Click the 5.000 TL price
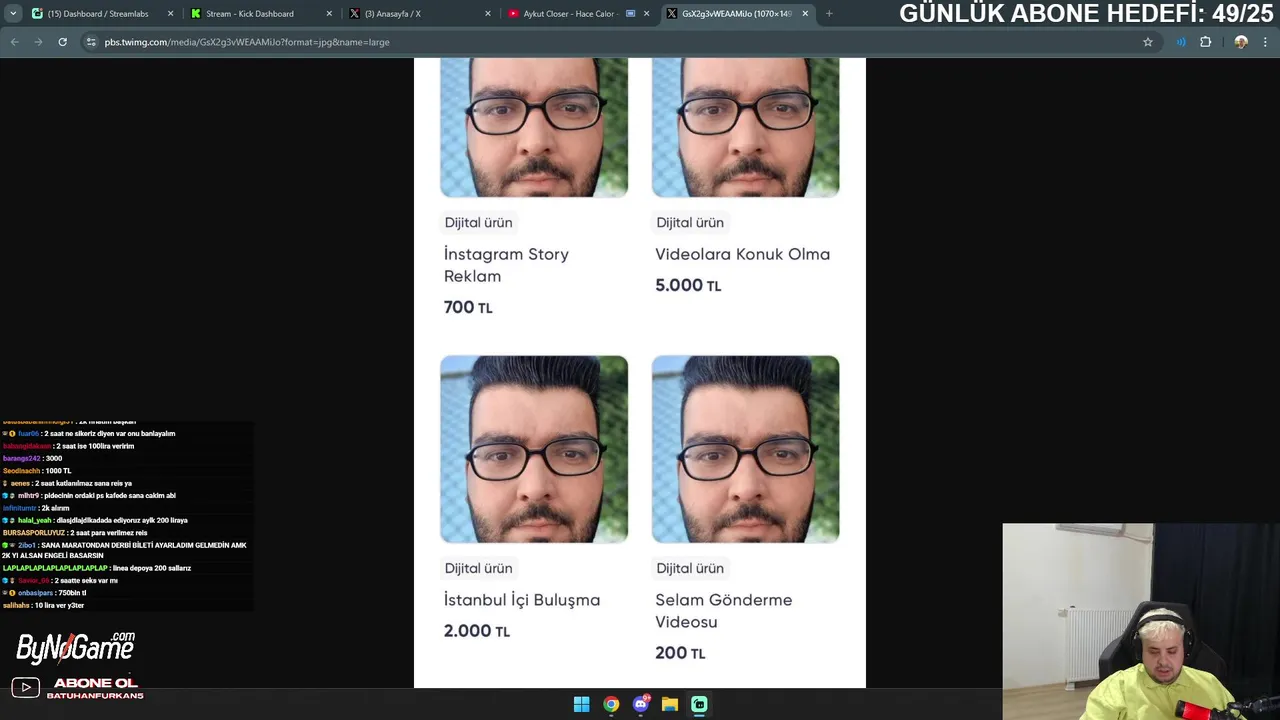The width and height of the screenshot is (1280, 720). 688,285
